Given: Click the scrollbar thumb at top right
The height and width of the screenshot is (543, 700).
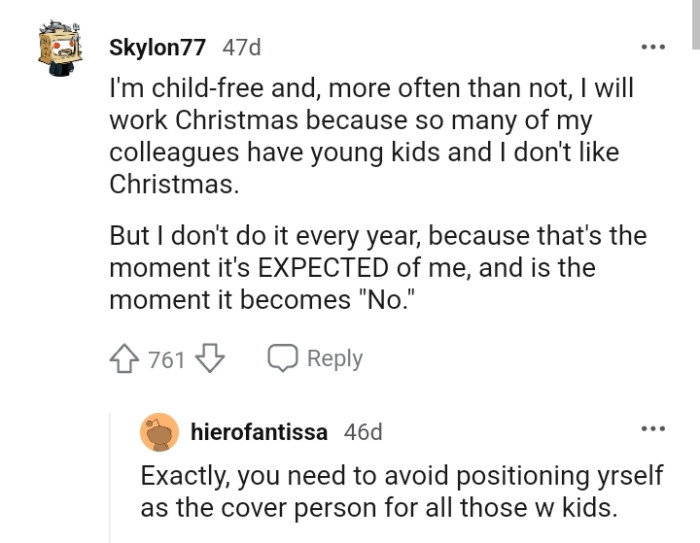Looking at the screenshot, I should (x=695, y=22).
